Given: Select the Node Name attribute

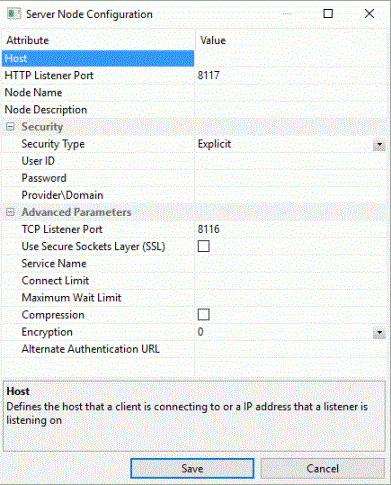Looking at the screenshot, I should pos(33,92).
